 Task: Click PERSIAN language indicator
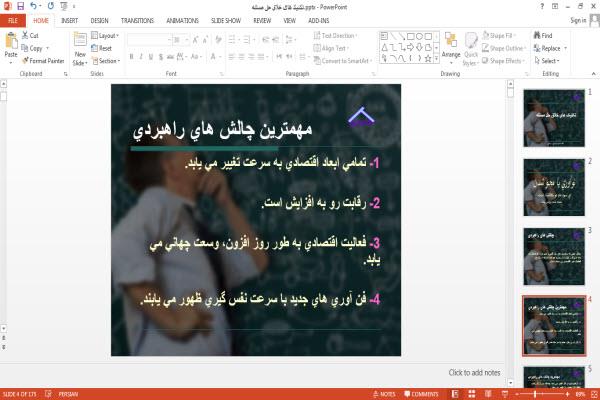click(x=68, y=394)
